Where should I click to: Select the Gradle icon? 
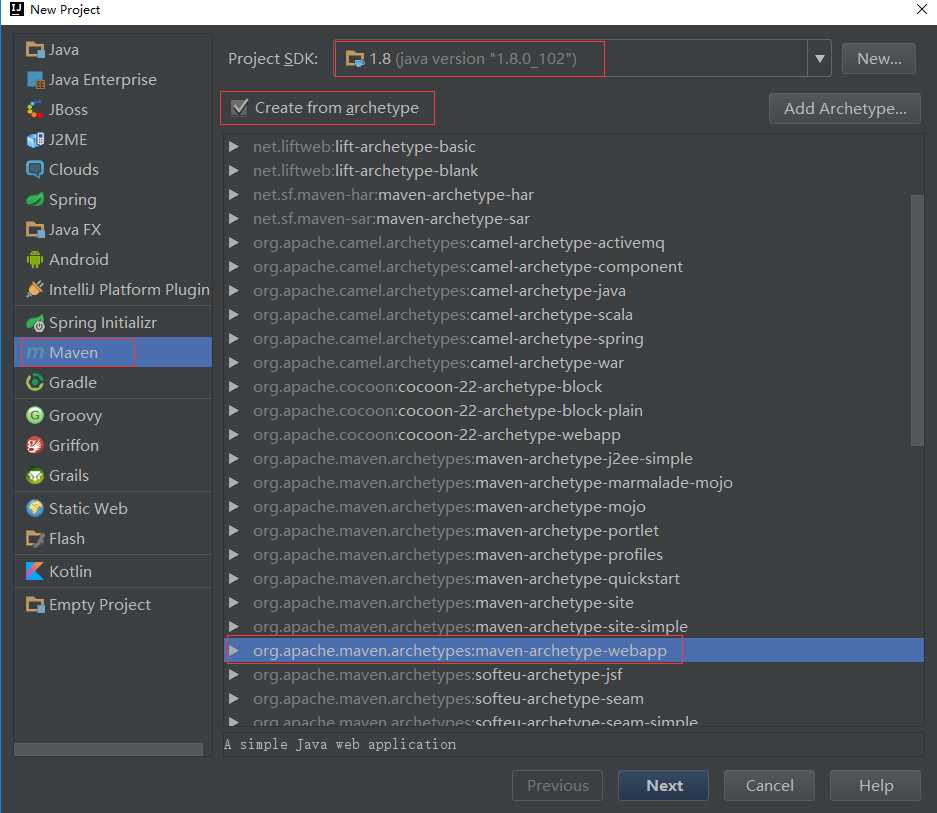click(35, 382)
